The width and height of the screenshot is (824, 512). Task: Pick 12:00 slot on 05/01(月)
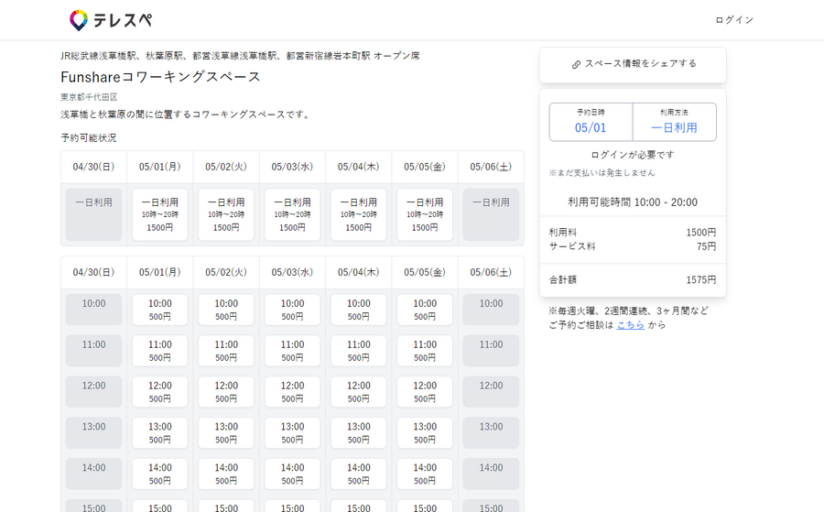(160, 392)
